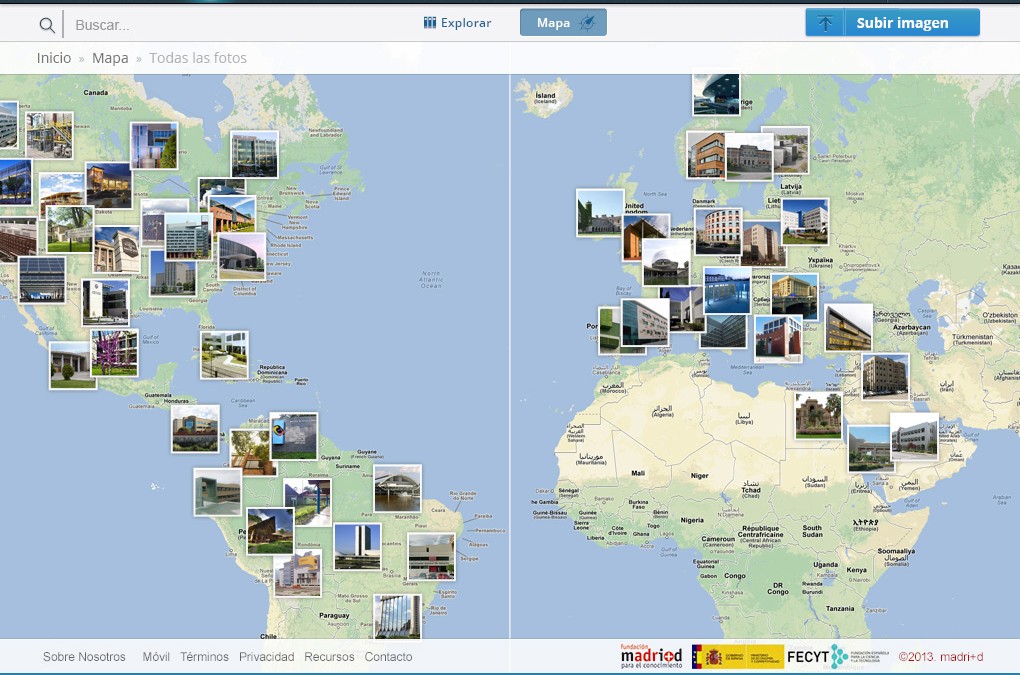Open the photo thumbnail over Egypt
1020x675 pixels.
coord(818,415)
